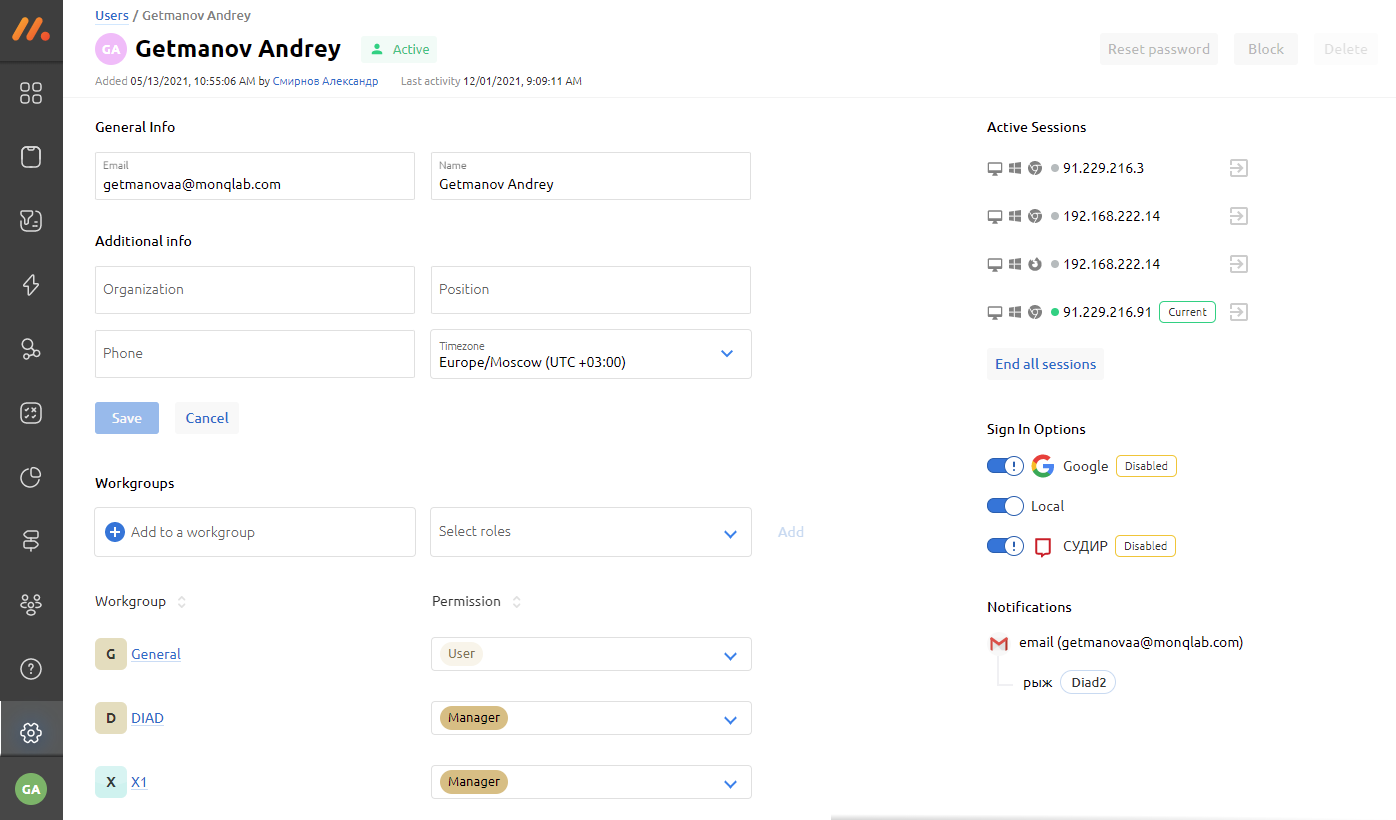Expand permission dropdown for DIAD workgroup

point(730,719)
